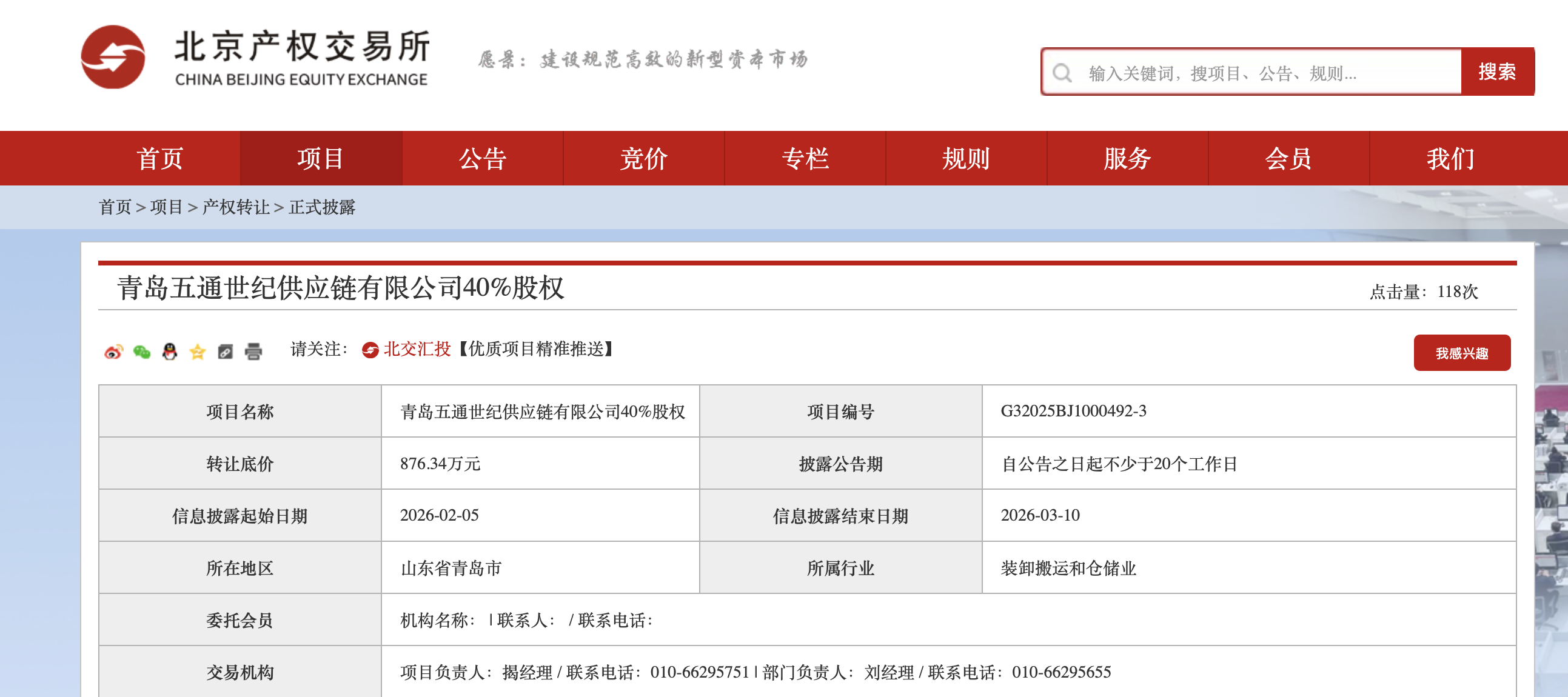Print this page icon

pos(253,352)
